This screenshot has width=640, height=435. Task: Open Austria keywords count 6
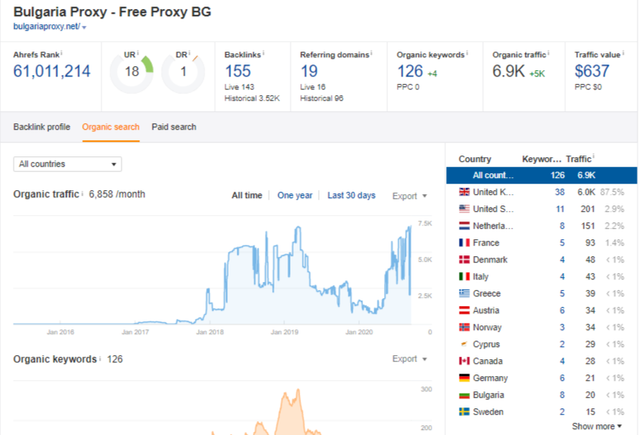(562, 310)
